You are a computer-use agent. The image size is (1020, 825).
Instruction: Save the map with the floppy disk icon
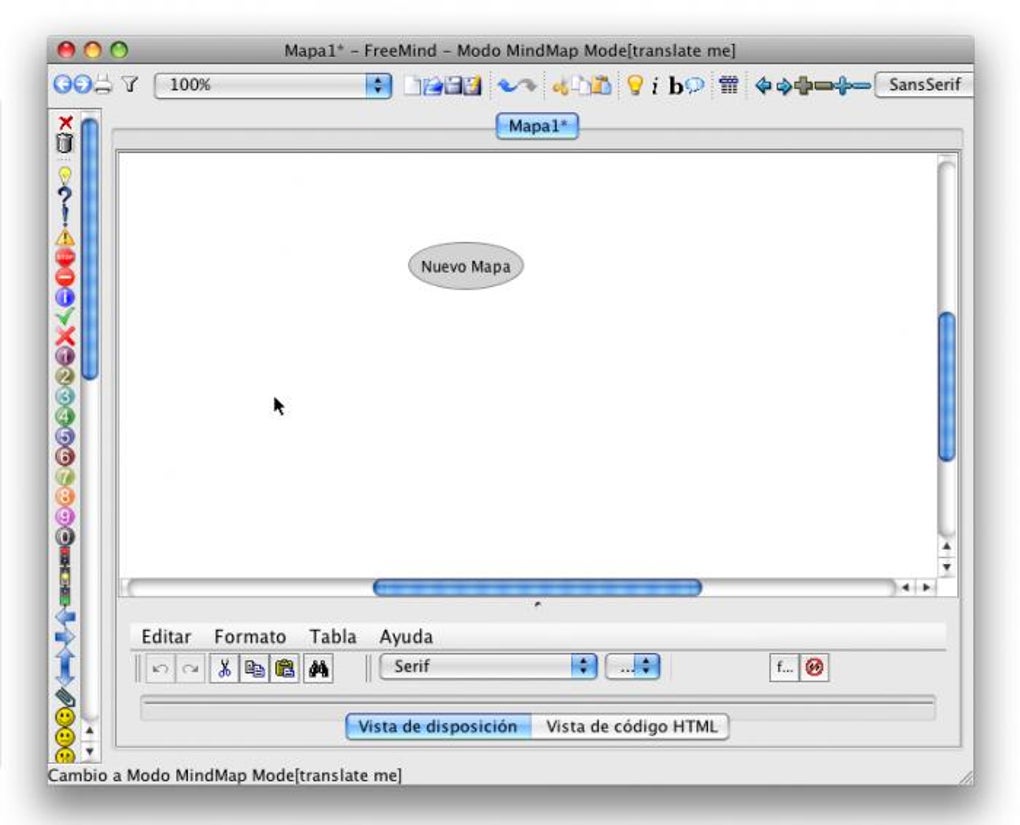pos(452,85)
